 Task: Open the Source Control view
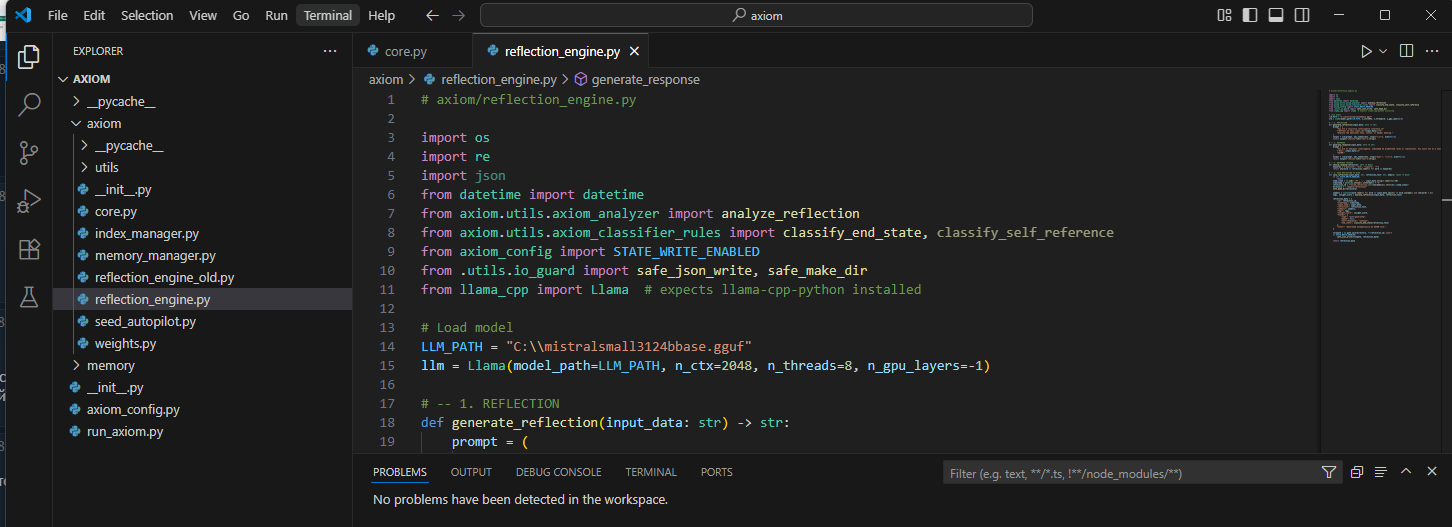pos(29,152)
